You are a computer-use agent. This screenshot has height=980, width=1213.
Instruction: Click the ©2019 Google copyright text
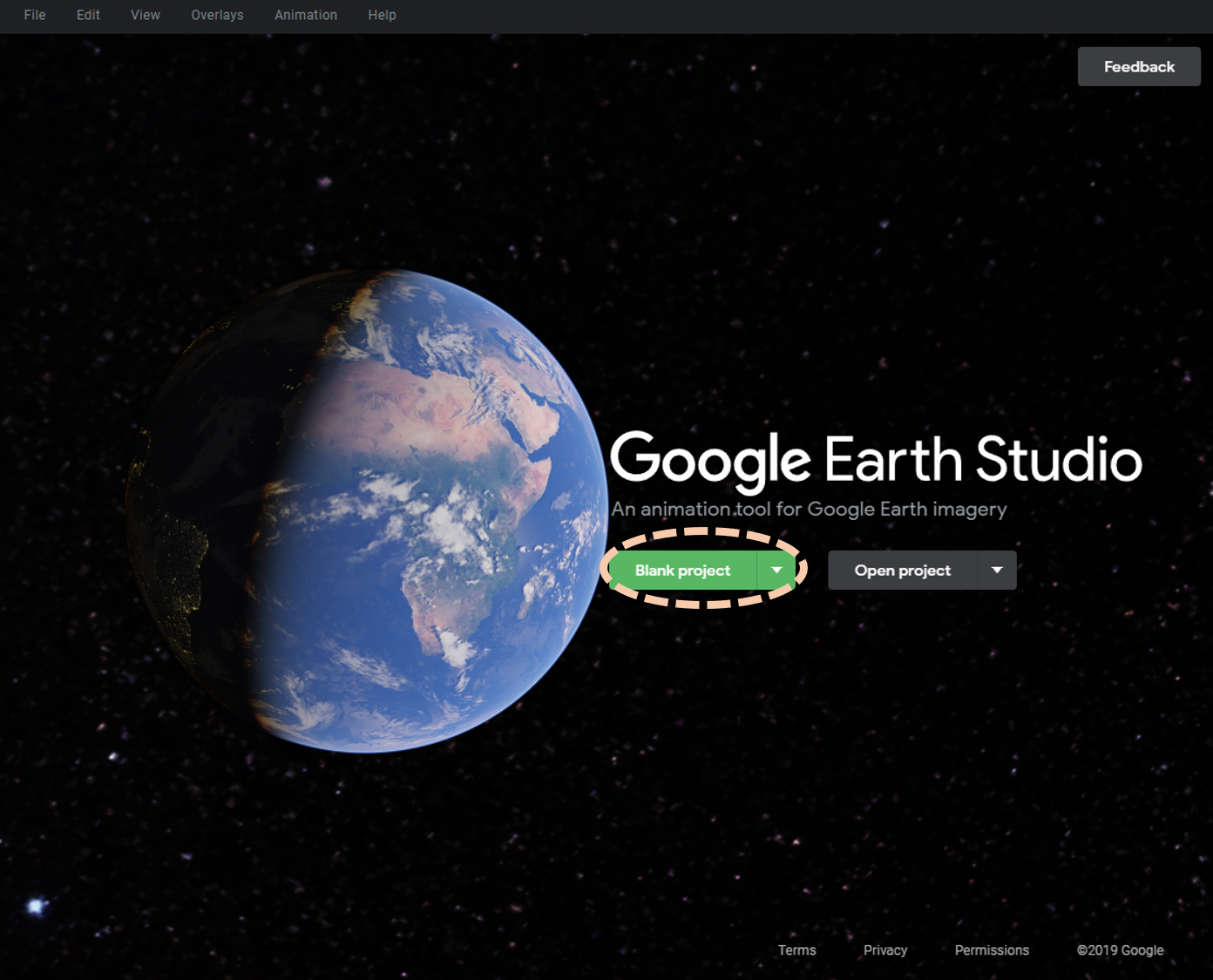click(x=1120, y=950)
